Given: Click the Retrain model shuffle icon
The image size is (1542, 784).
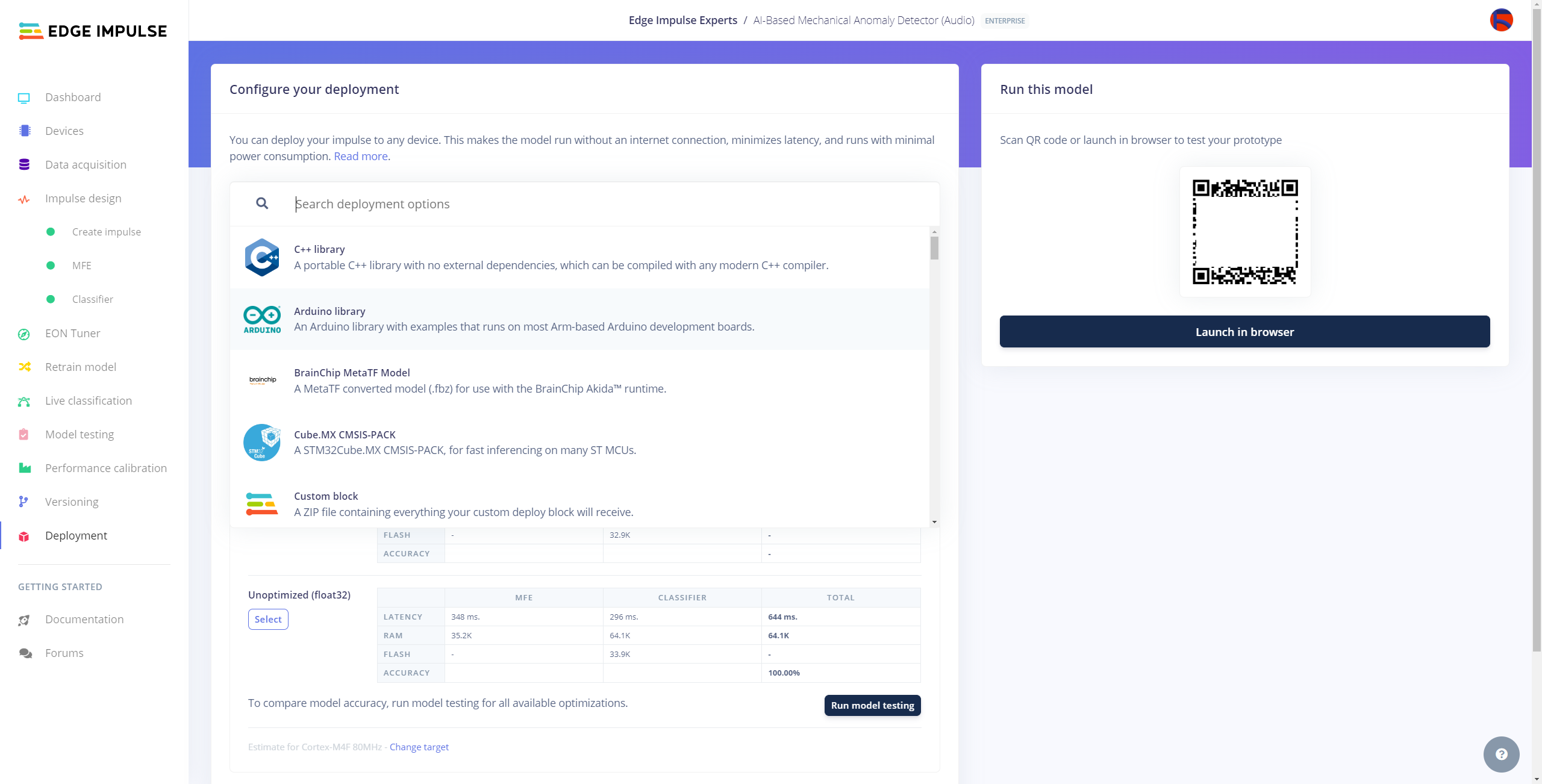Looking at the screenshot, I should click(25, 367).
